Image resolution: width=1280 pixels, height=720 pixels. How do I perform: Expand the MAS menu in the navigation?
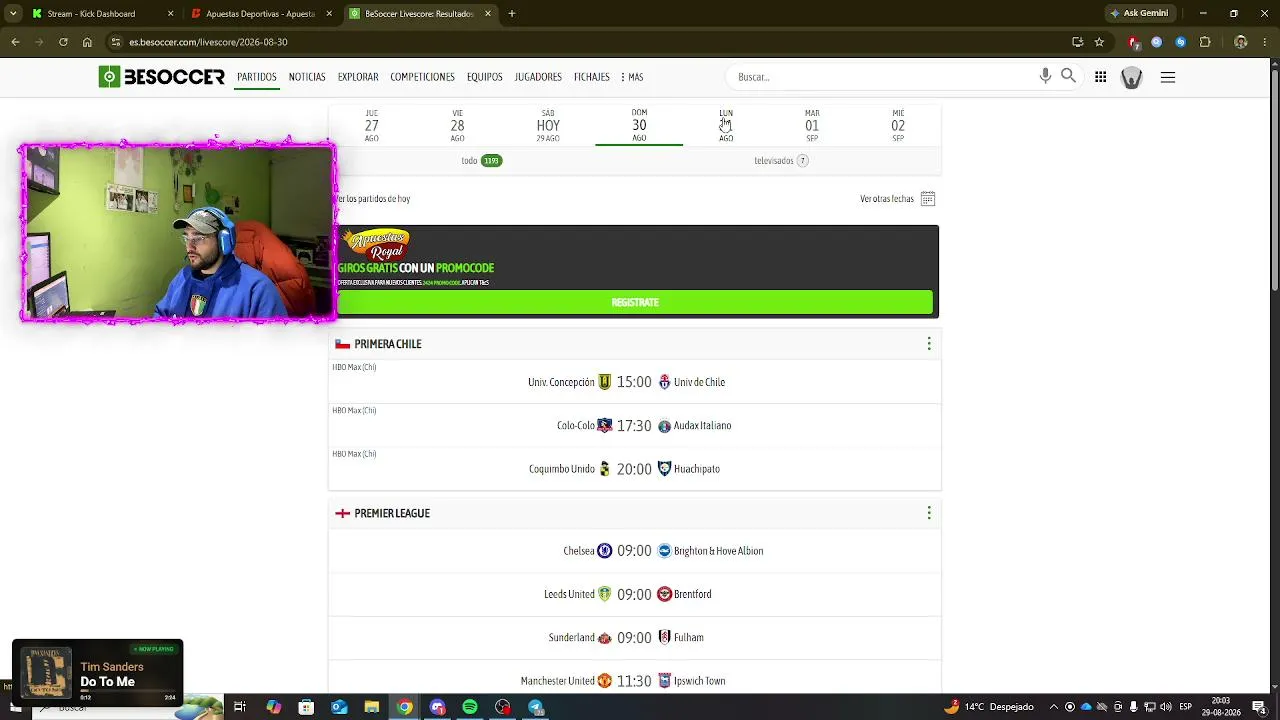pos(632,77)
